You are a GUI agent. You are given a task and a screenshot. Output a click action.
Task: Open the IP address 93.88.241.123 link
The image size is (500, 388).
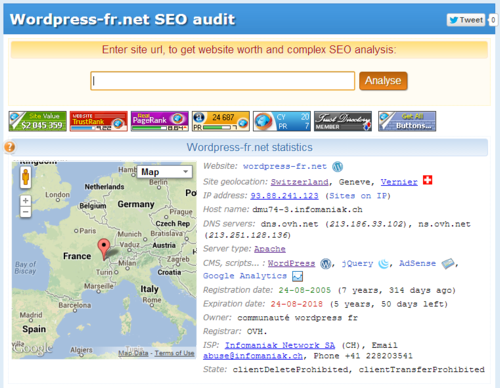tap(284, 196)
